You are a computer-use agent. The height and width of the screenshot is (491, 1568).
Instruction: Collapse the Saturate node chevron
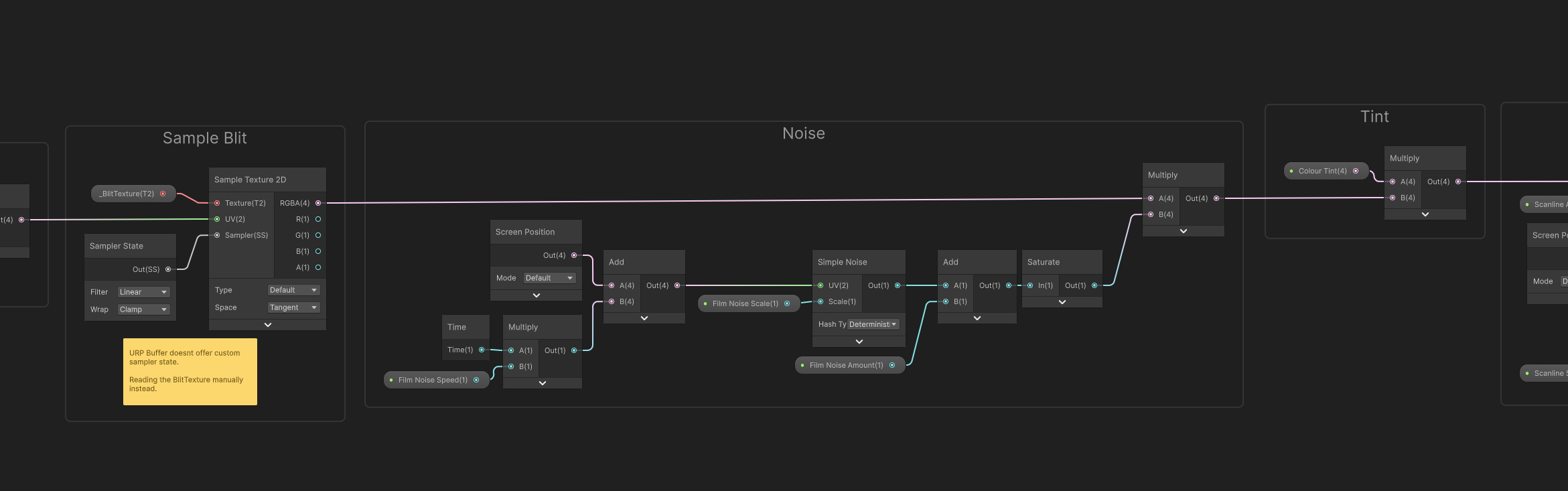[1062, 302]
